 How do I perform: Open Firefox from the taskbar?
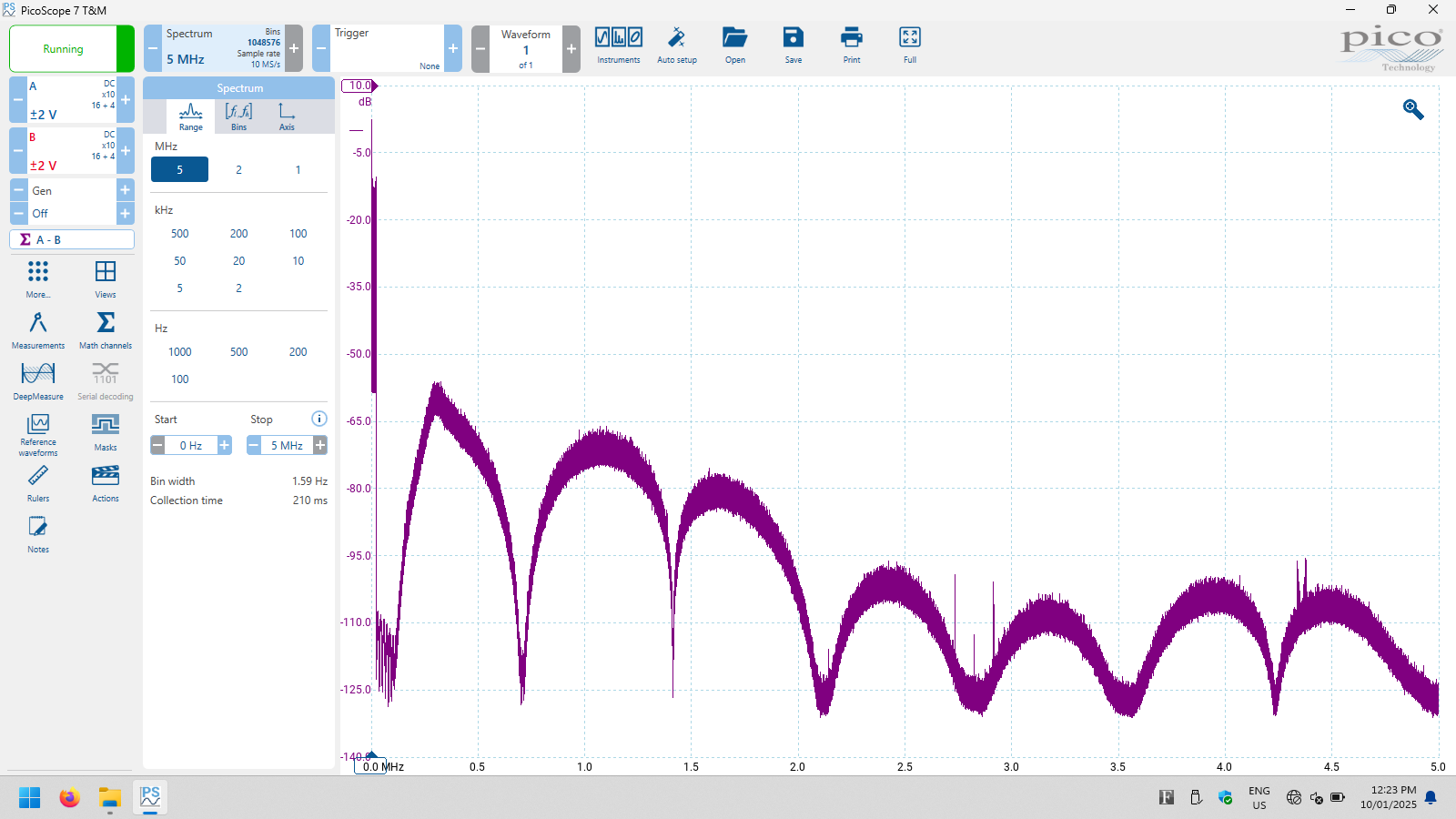[x=70, y=797]
